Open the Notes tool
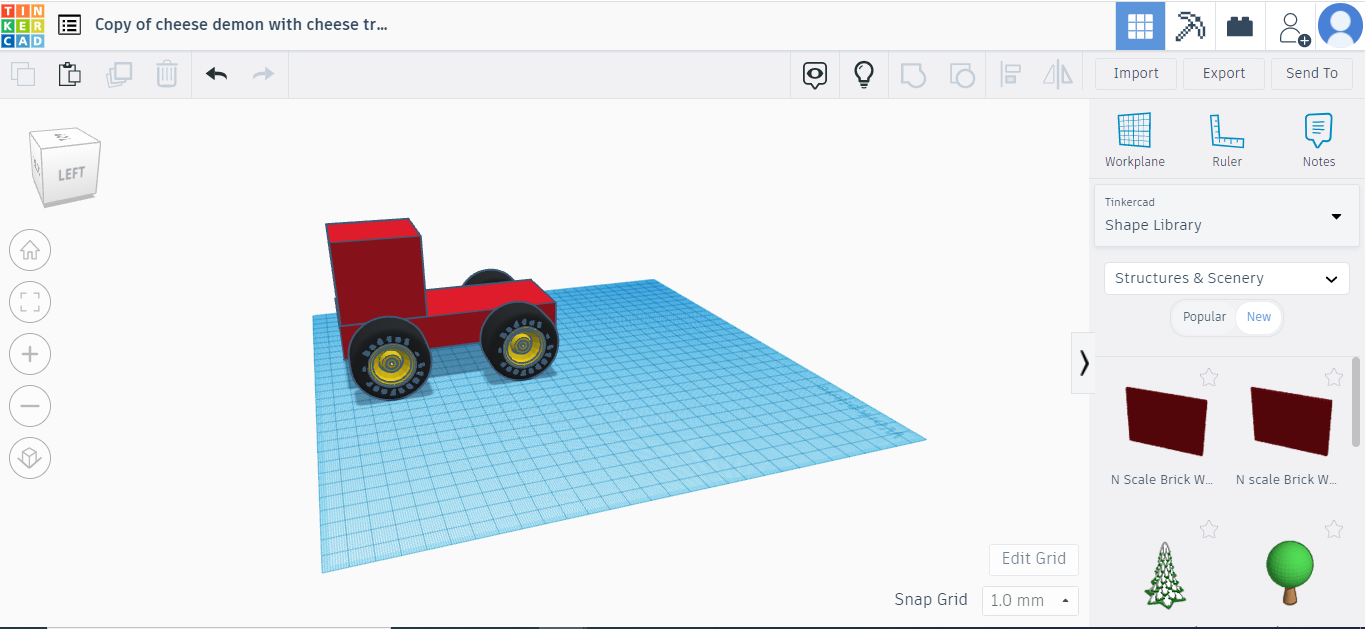Viewport: 1365px width, 629px height. [1319, 140]
